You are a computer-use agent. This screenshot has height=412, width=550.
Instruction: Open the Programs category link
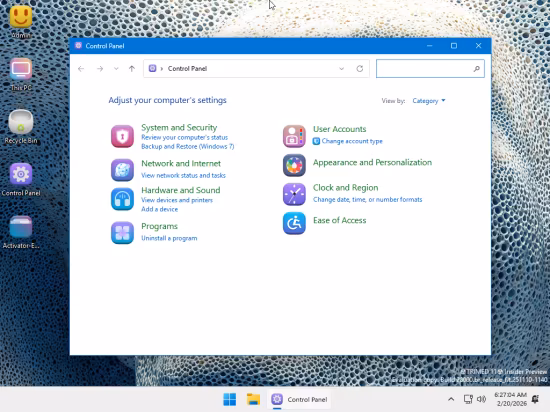click(x=159, y=227)
